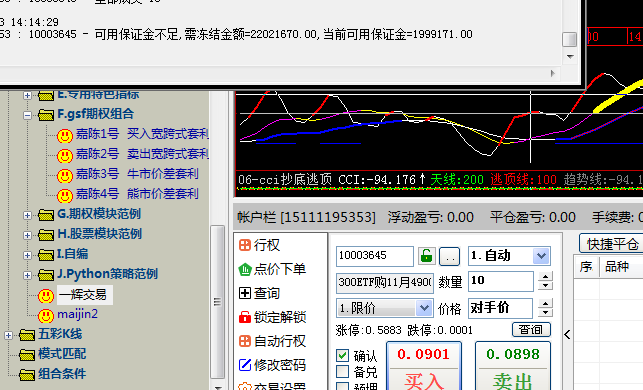Viewport: 643px width, 390px height.
Task: Open 点价下单 price order icon
Action: pos(245,269)
